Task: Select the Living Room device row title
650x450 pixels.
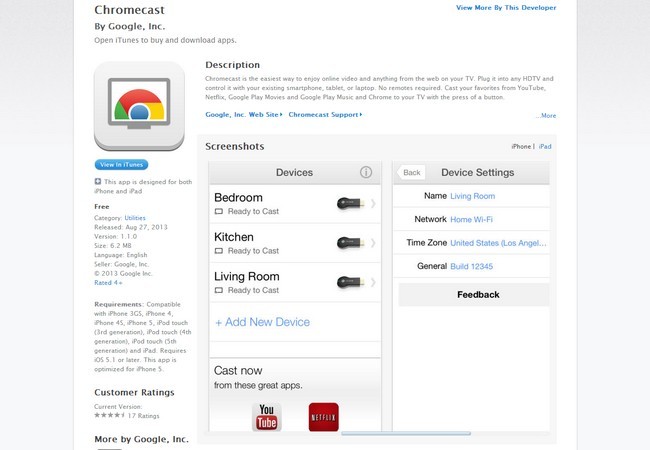Action: [247, 276]
